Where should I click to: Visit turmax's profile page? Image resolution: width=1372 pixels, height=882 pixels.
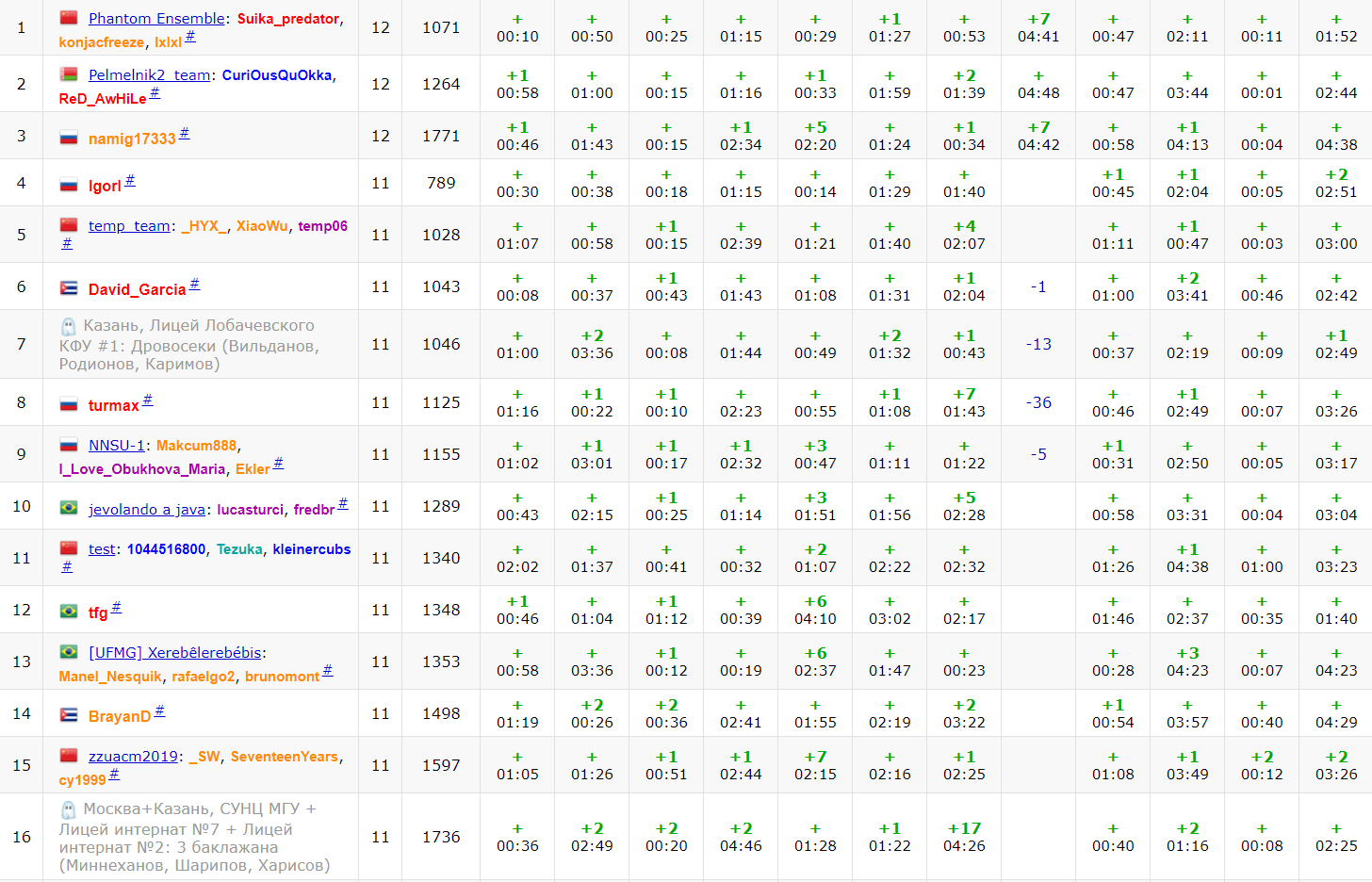click(113, 405)
